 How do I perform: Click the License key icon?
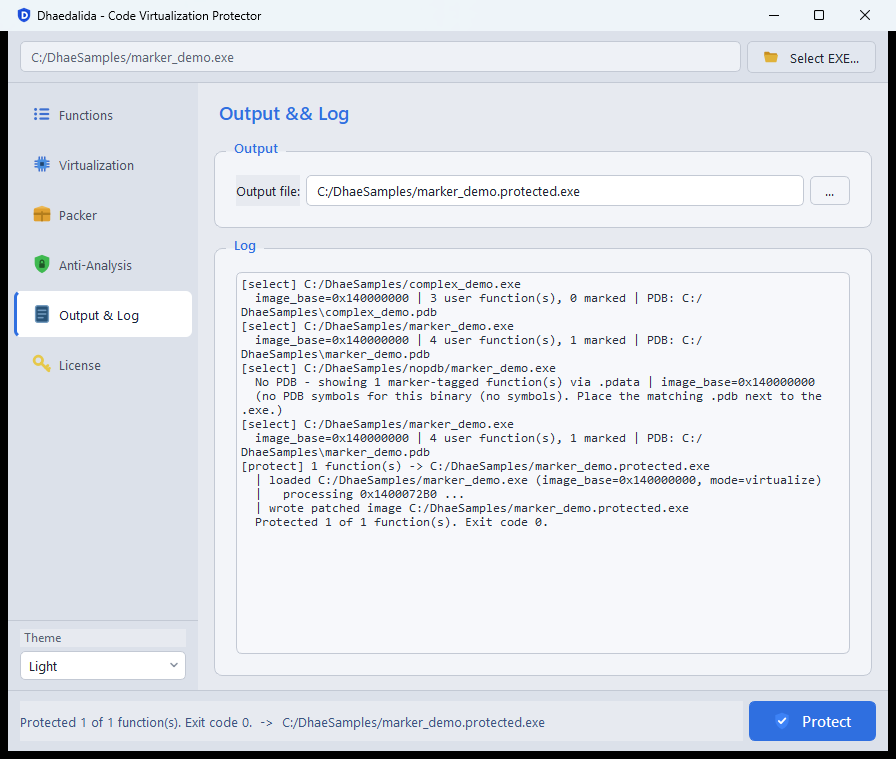click(x=41, y=364)
